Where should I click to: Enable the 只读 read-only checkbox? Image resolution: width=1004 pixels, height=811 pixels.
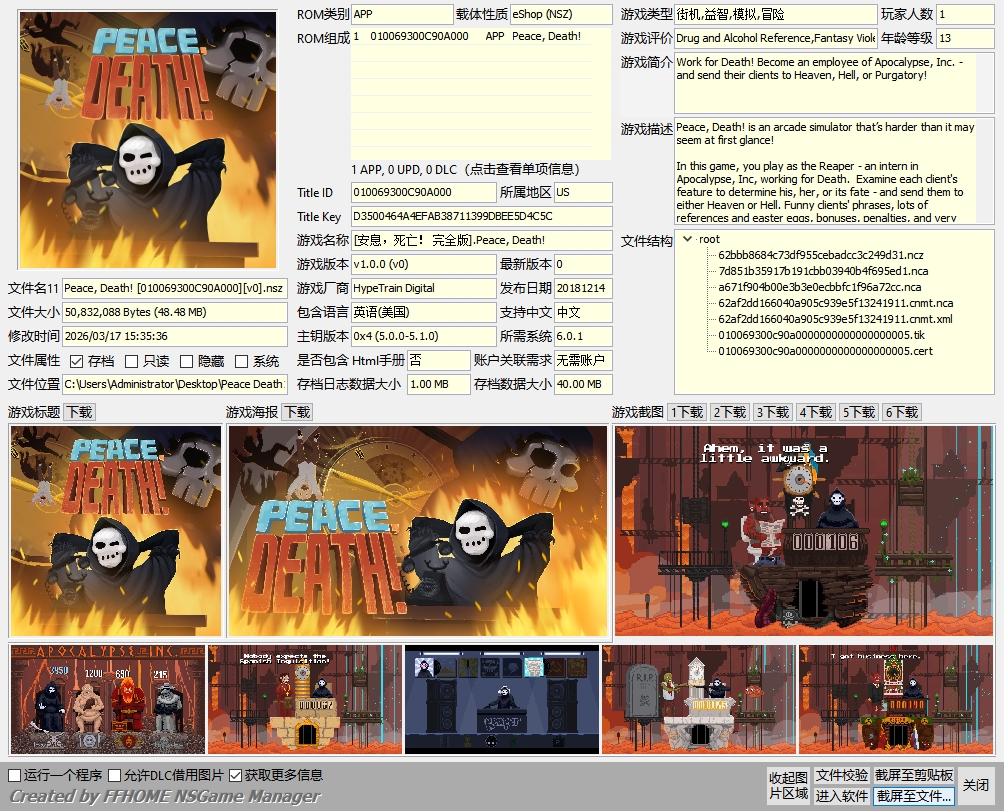[132, 361]
